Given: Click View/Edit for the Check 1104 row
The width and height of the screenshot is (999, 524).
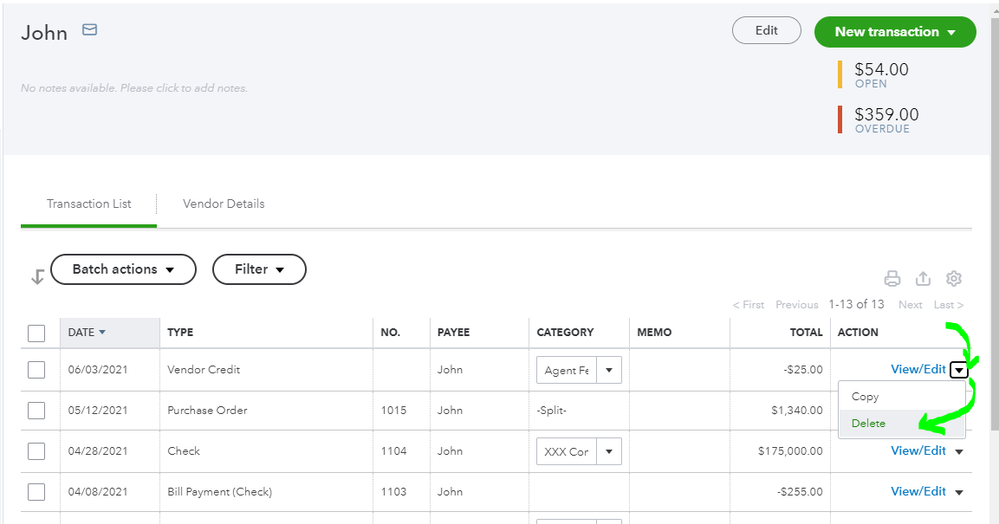Looking at the screenshot, I should click(x=918, y=451).
